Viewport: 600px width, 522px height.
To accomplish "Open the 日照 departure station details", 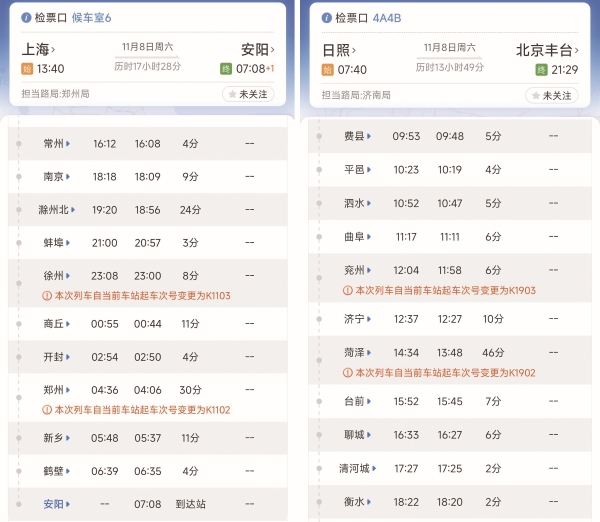I will (x=339, y=49).
